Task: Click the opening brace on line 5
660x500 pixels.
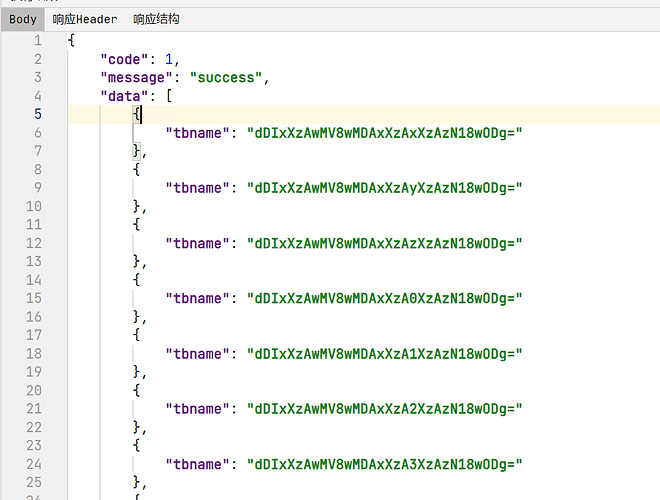Action: [x=137, y=114]
